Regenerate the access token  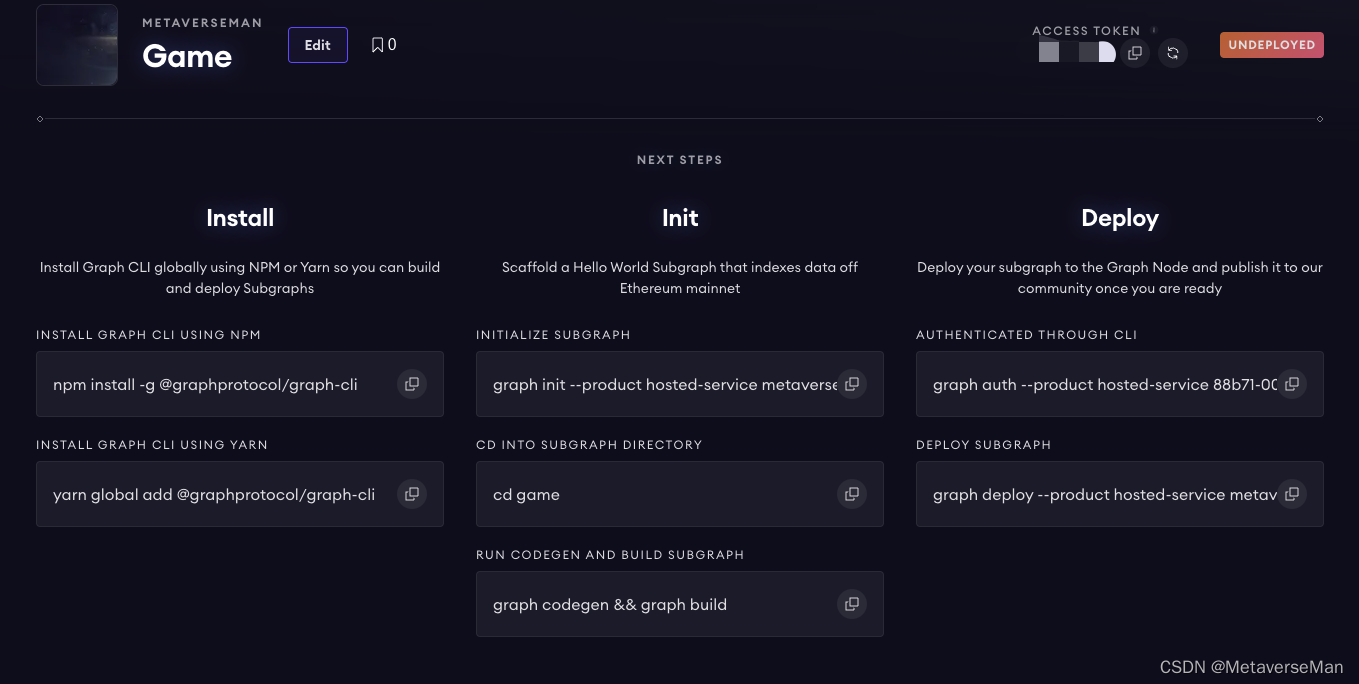[x=1173, y=53]
